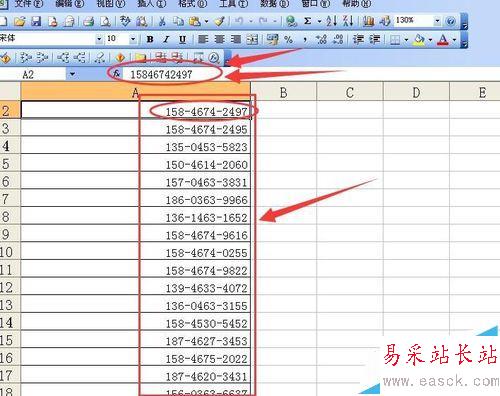
Task: Open the Borders dropdown arrow
Action: coord(406,40)
